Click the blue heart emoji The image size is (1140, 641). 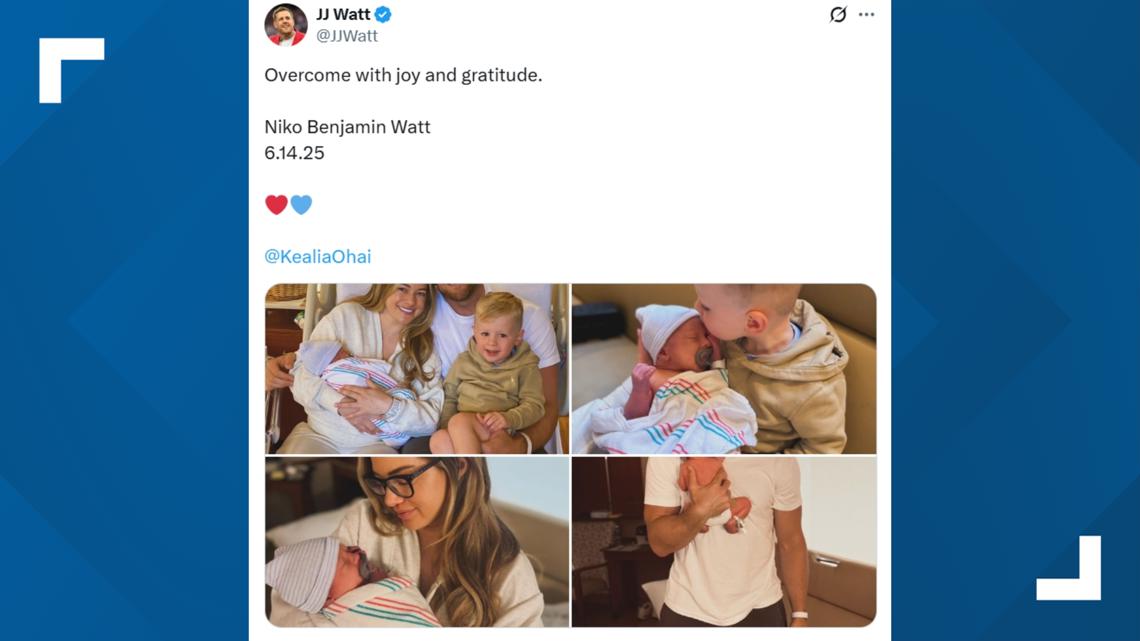301,204
